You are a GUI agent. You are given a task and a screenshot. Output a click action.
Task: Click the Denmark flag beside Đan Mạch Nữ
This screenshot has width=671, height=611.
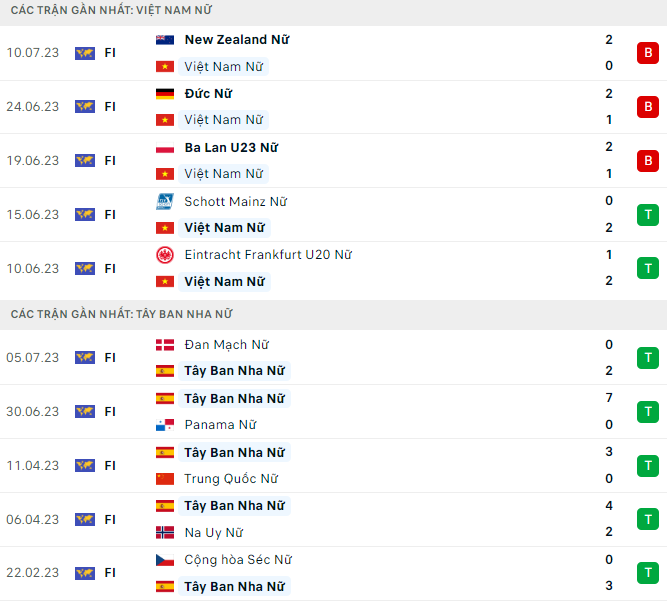[165, 345]
